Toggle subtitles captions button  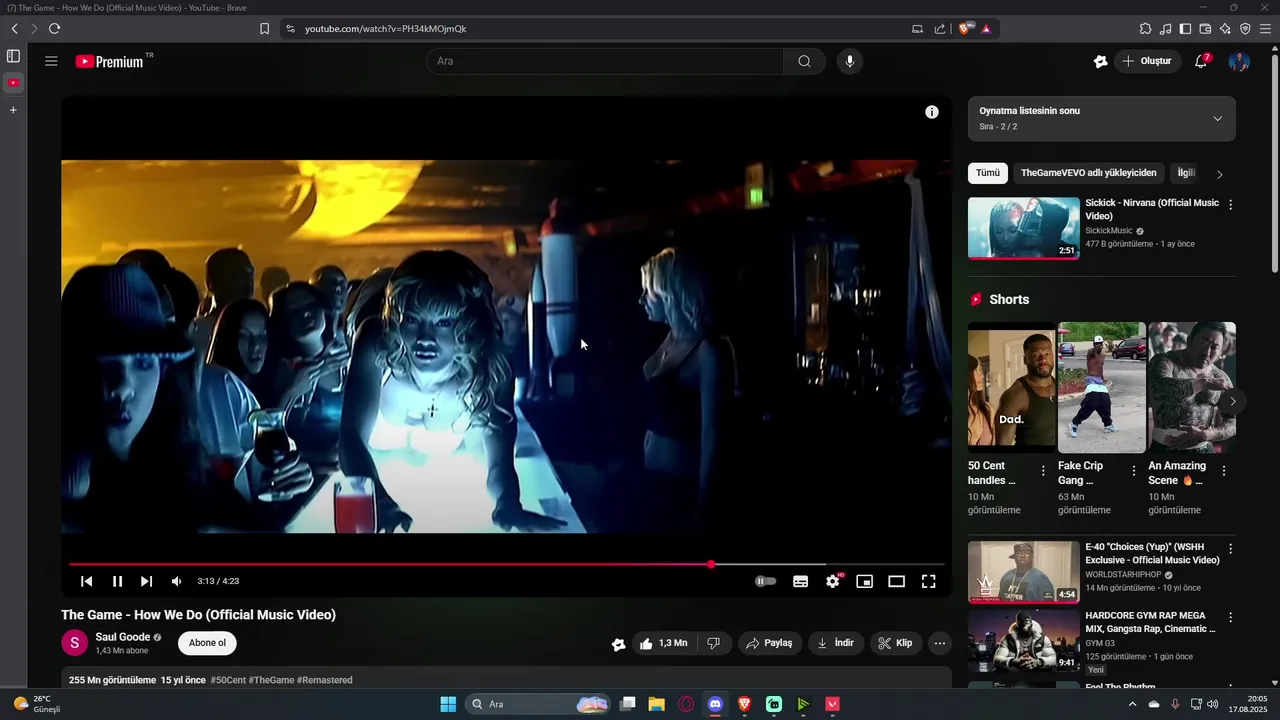click(800, 581)
